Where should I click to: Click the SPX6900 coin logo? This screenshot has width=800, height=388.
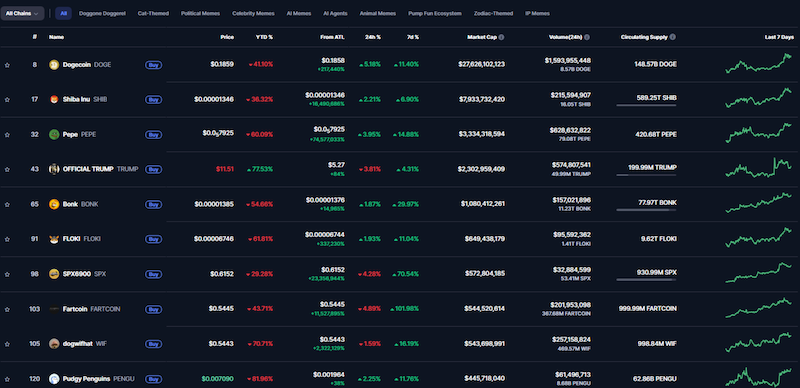pyautogui.click(x=54, y=274)
